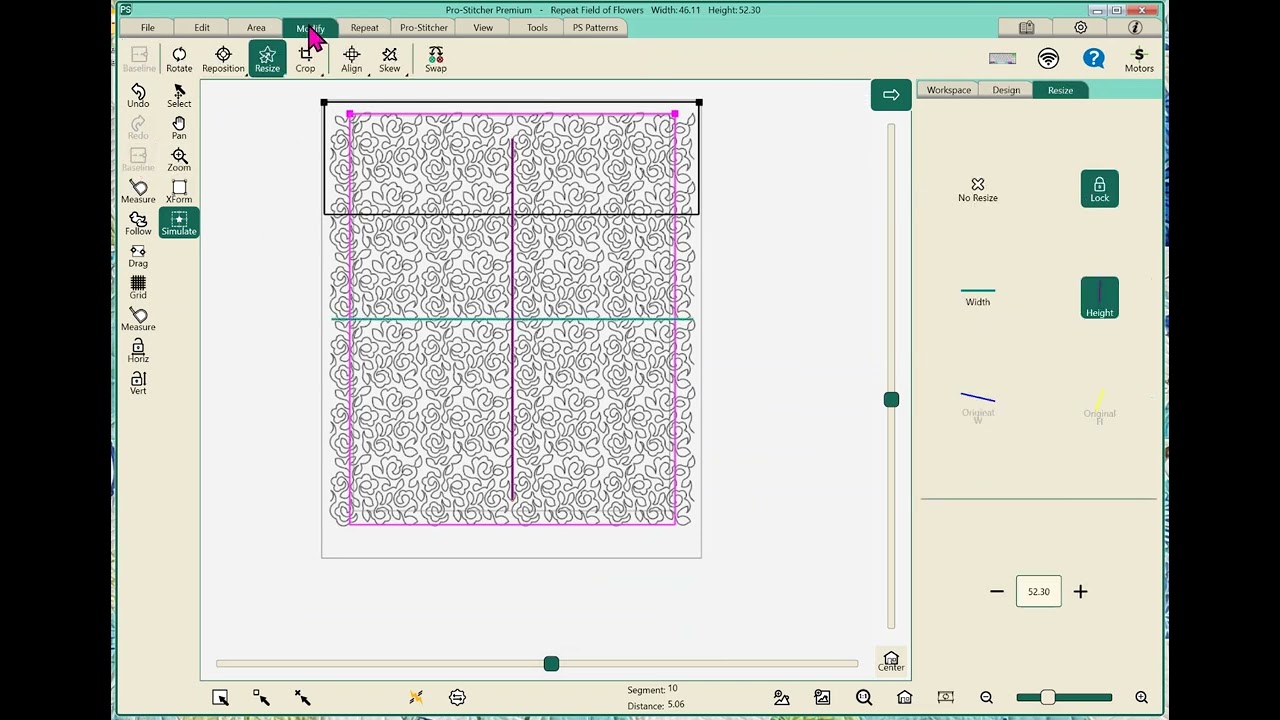
Task: Open the Pro-Stitcher menu tab
Action: click(x=424, y=28)
